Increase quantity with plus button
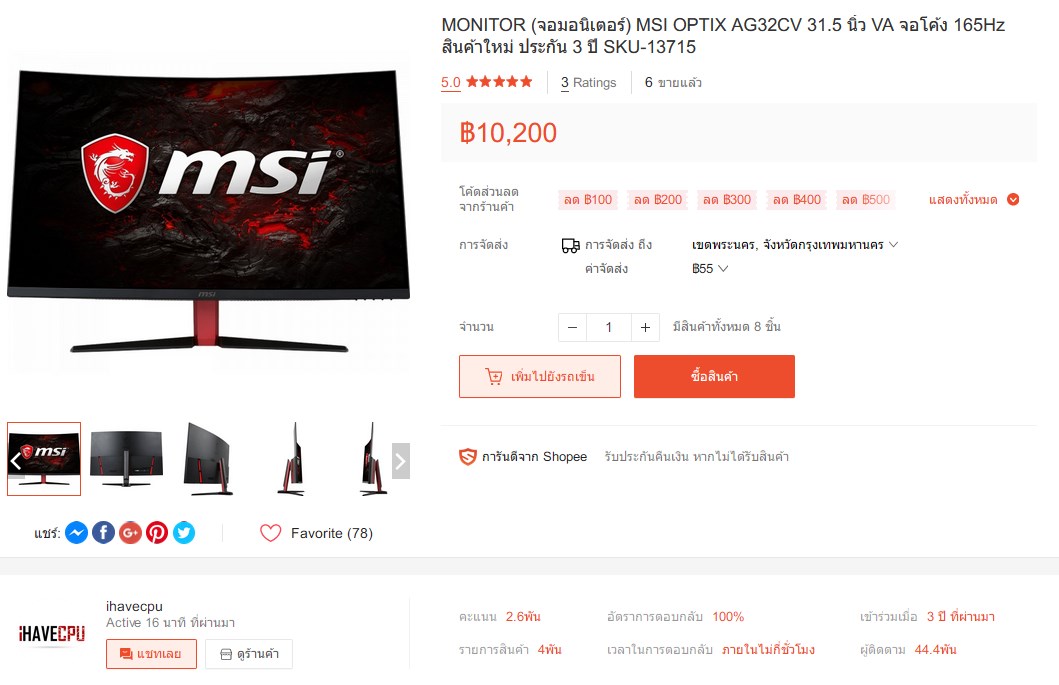The height and width of the screenshot is (685, 1059). (645, 328)
